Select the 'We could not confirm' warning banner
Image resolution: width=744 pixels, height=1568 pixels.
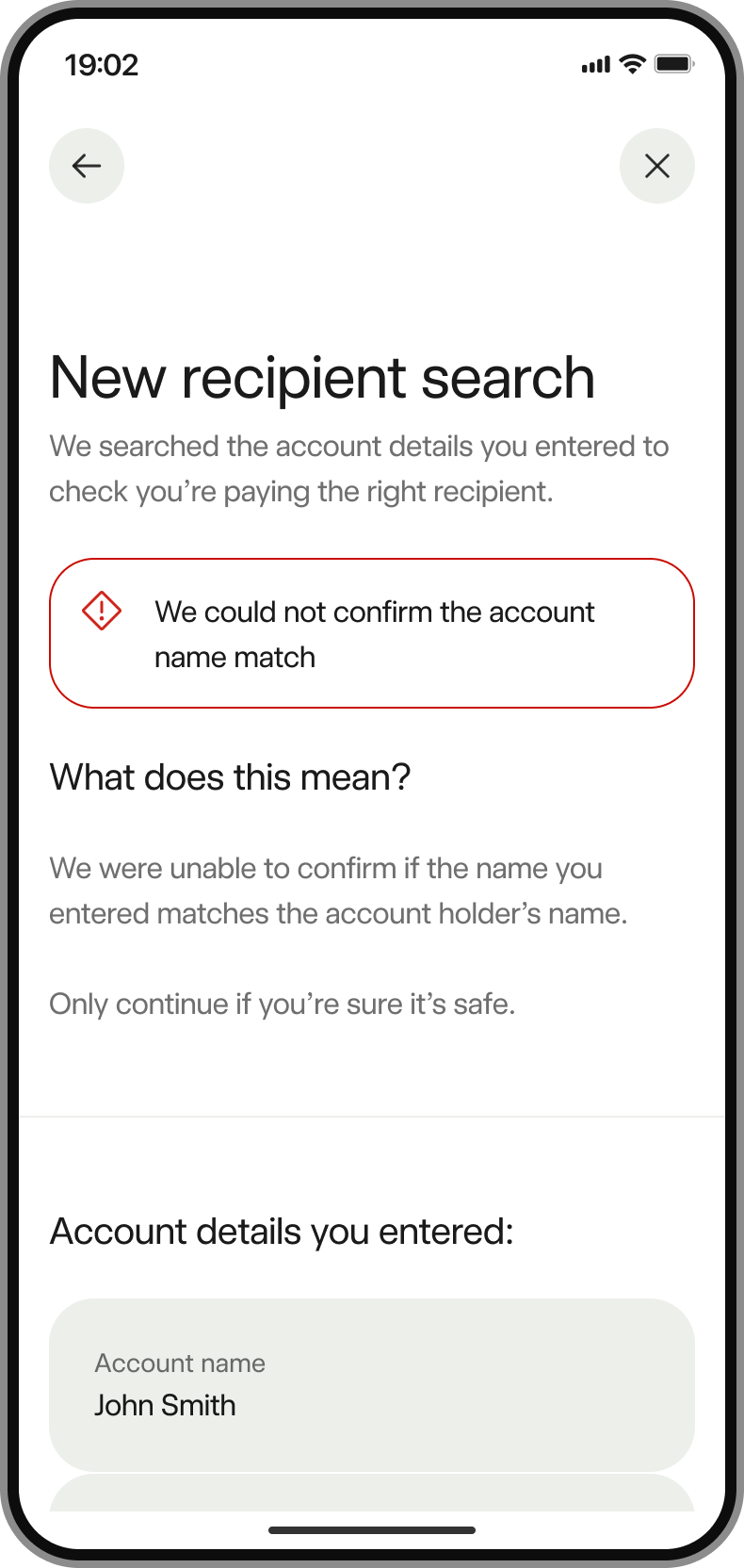pos(372,632)
